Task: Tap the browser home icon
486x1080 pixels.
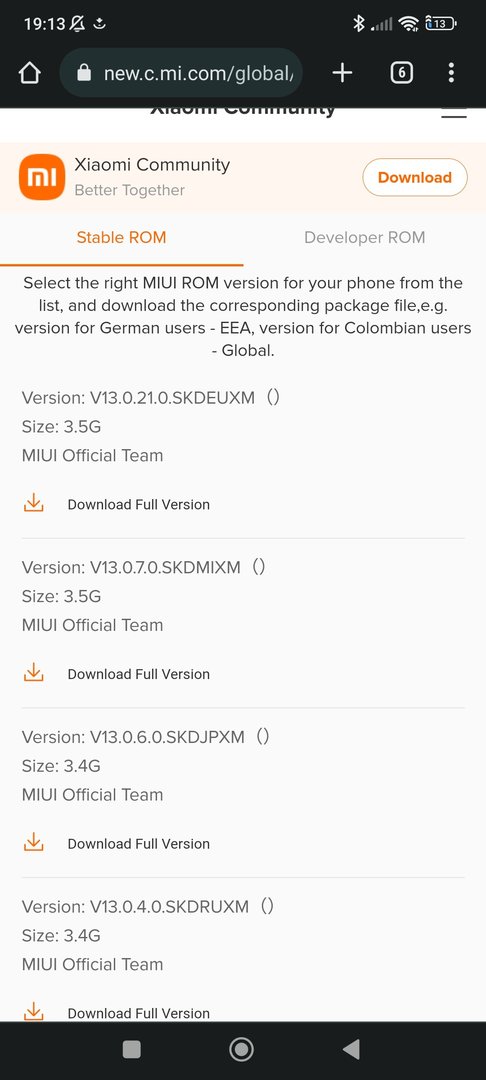Action: (x=30, y=73)
